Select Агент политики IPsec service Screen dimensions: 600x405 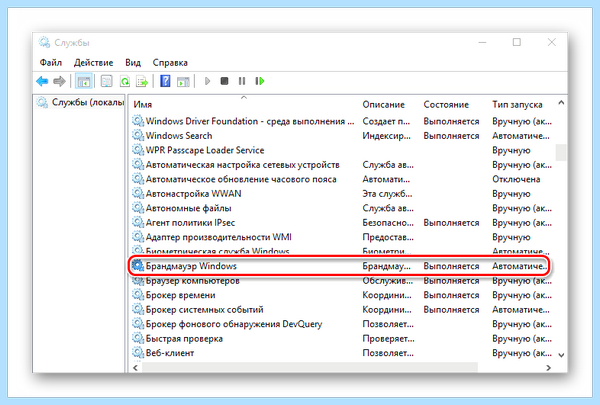341,223
